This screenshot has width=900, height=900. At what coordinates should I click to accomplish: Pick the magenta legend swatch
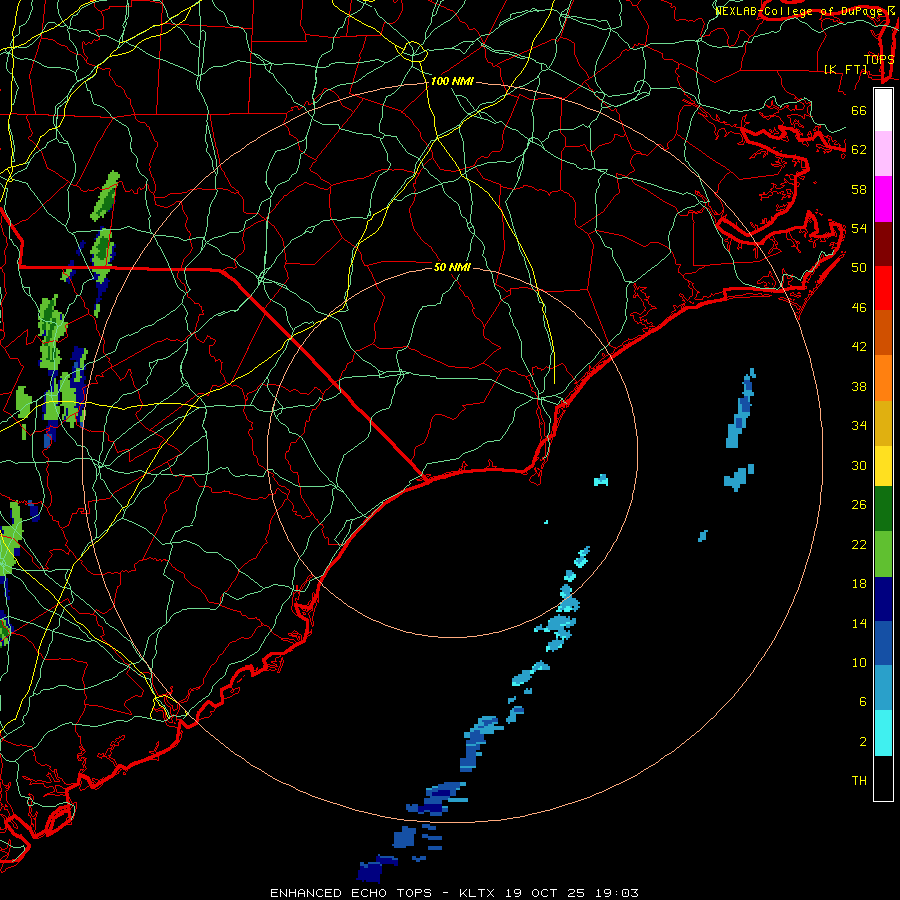point(883,199)
